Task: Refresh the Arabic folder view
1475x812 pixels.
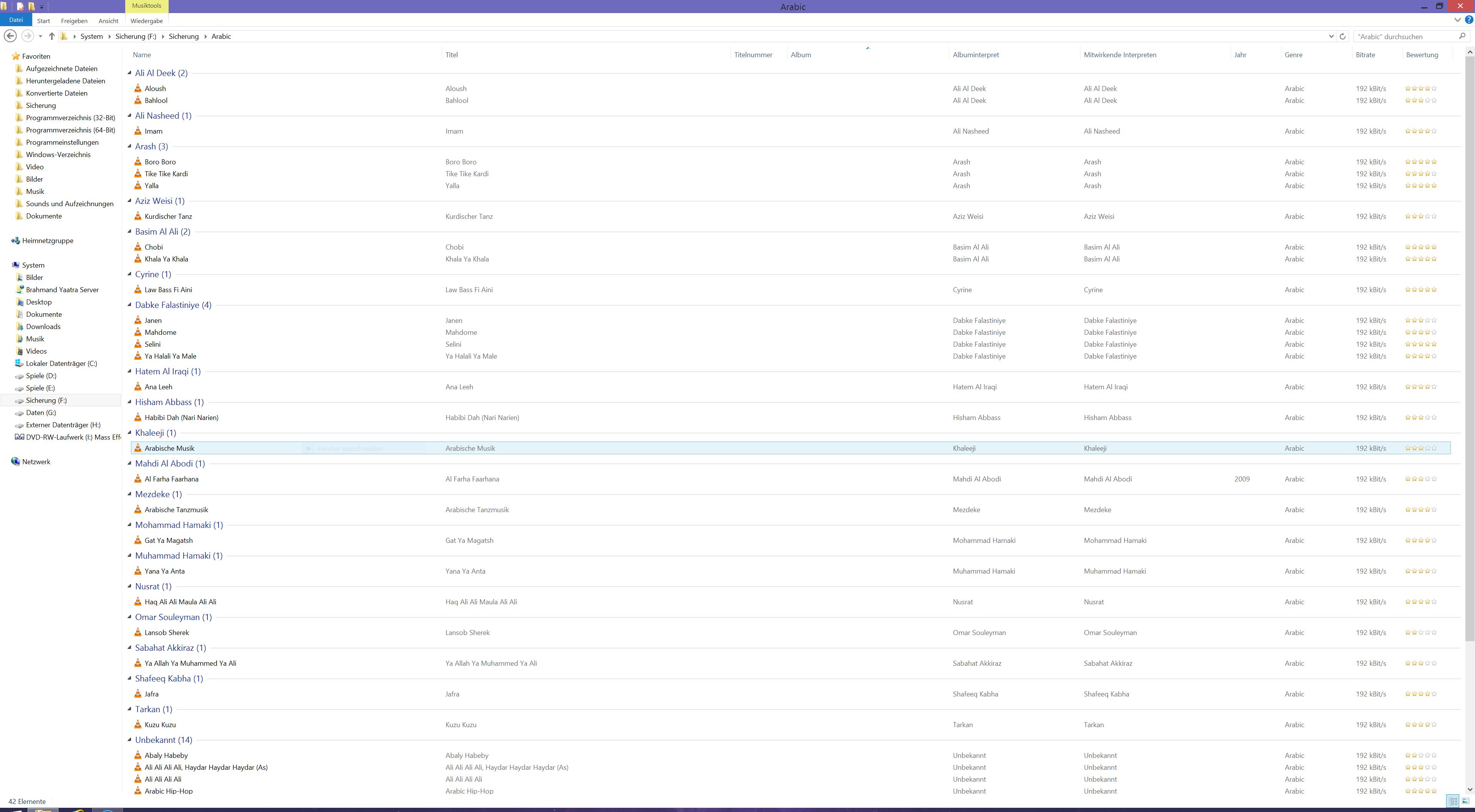Action: point(1343,36)
